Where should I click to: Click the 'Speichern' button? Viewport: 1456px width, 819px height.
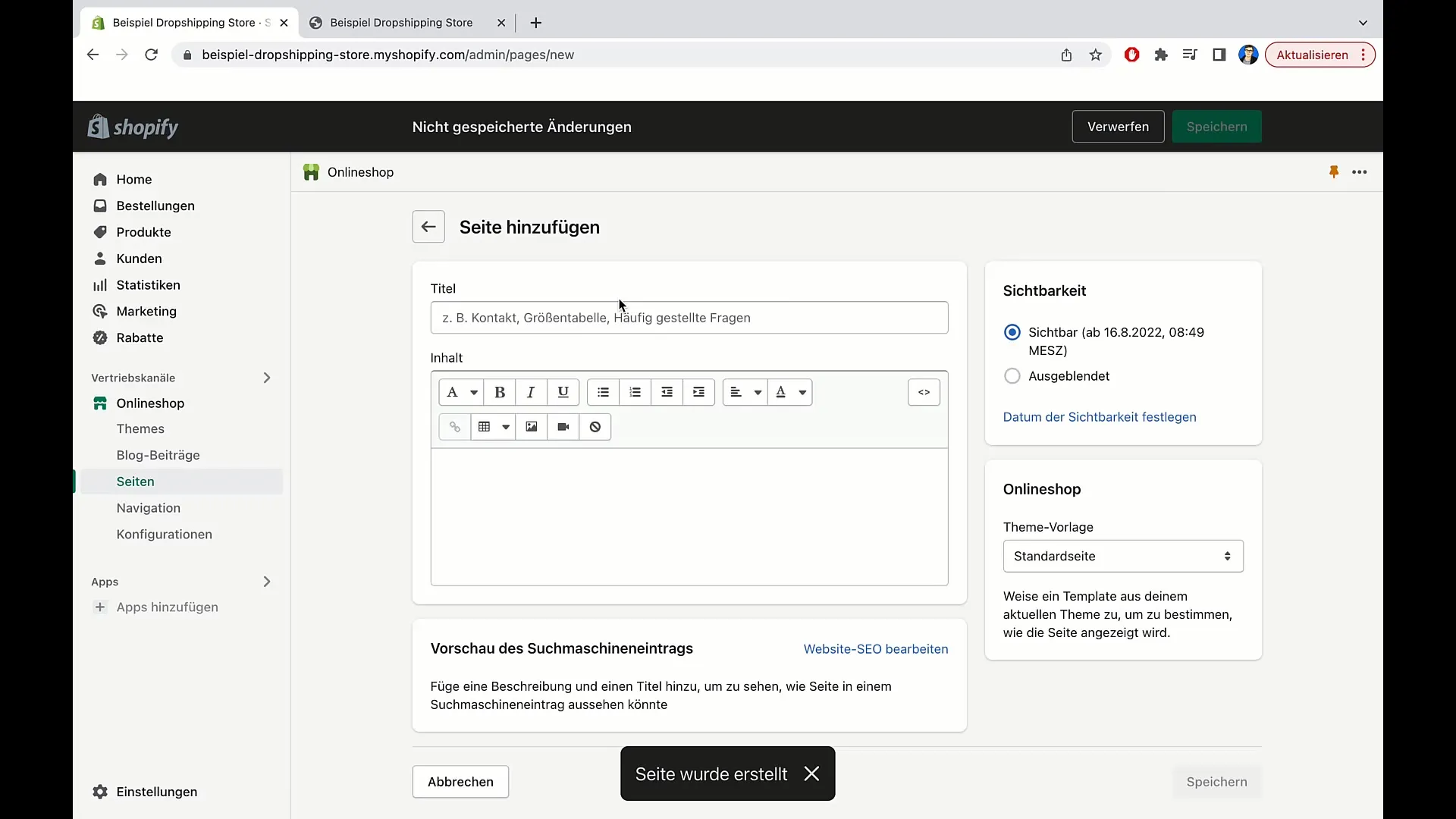pyautogui.click(x=1217, y=126)
